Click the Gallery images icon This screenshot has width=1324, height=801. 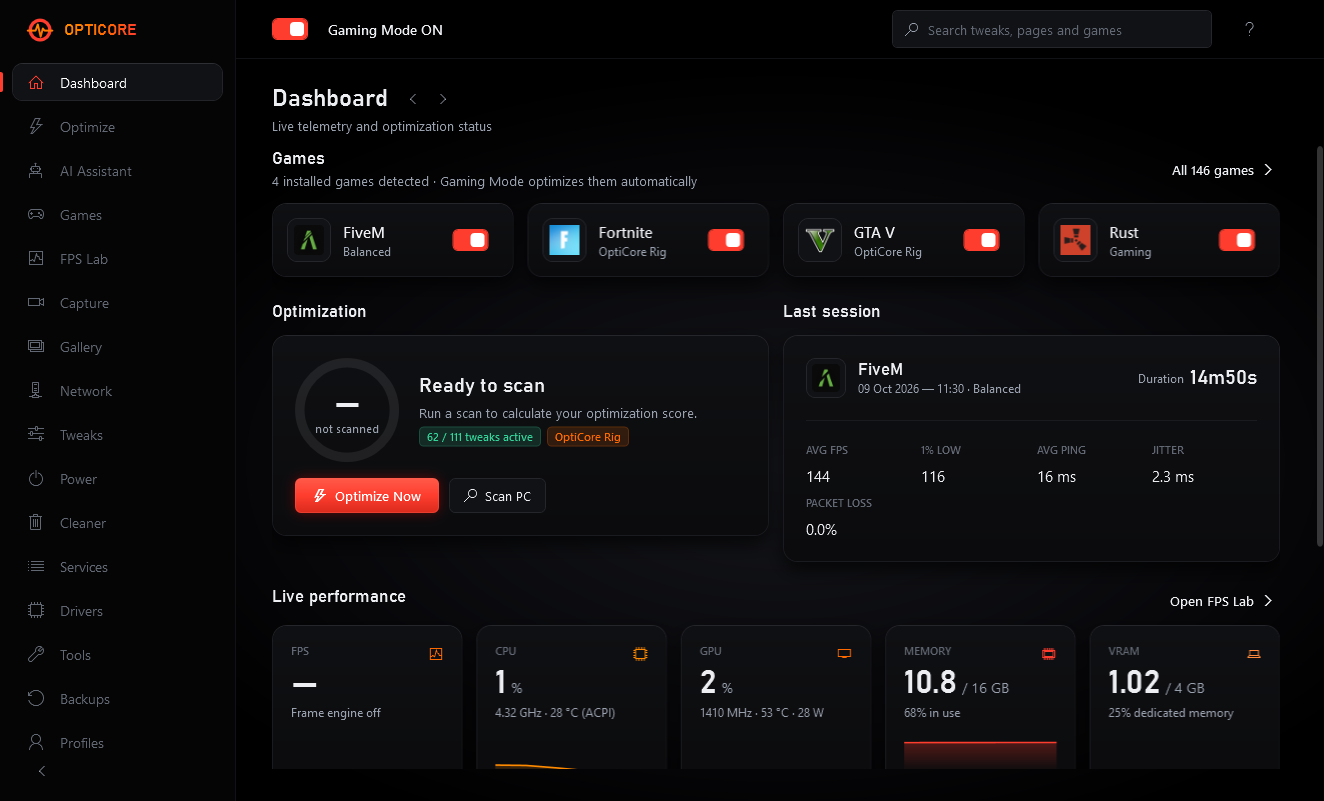click(36, 347)
